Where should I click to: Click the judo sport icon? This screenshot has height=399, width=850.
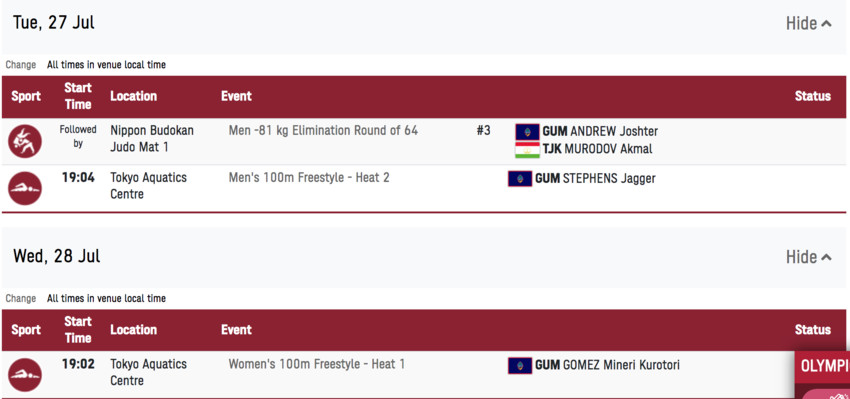(x=25, y=141)
